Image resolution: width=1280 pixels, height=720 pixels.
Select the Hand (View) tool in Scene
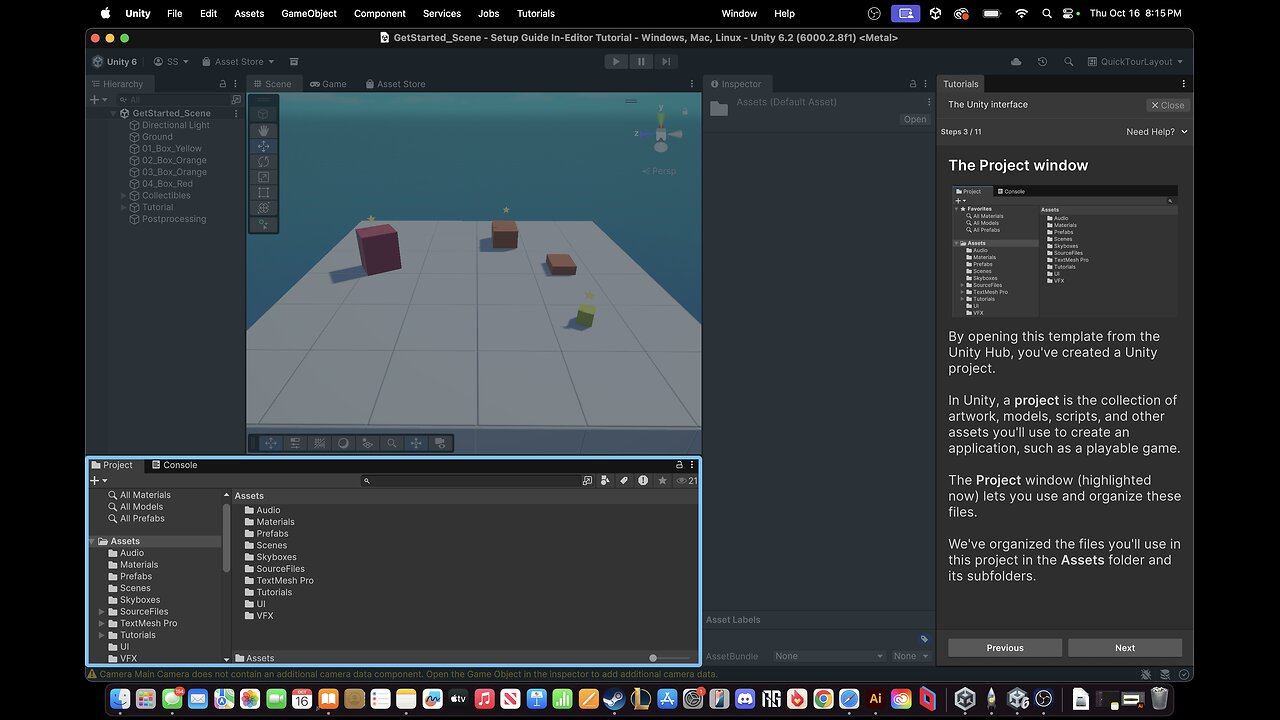[x=264, y=130]
